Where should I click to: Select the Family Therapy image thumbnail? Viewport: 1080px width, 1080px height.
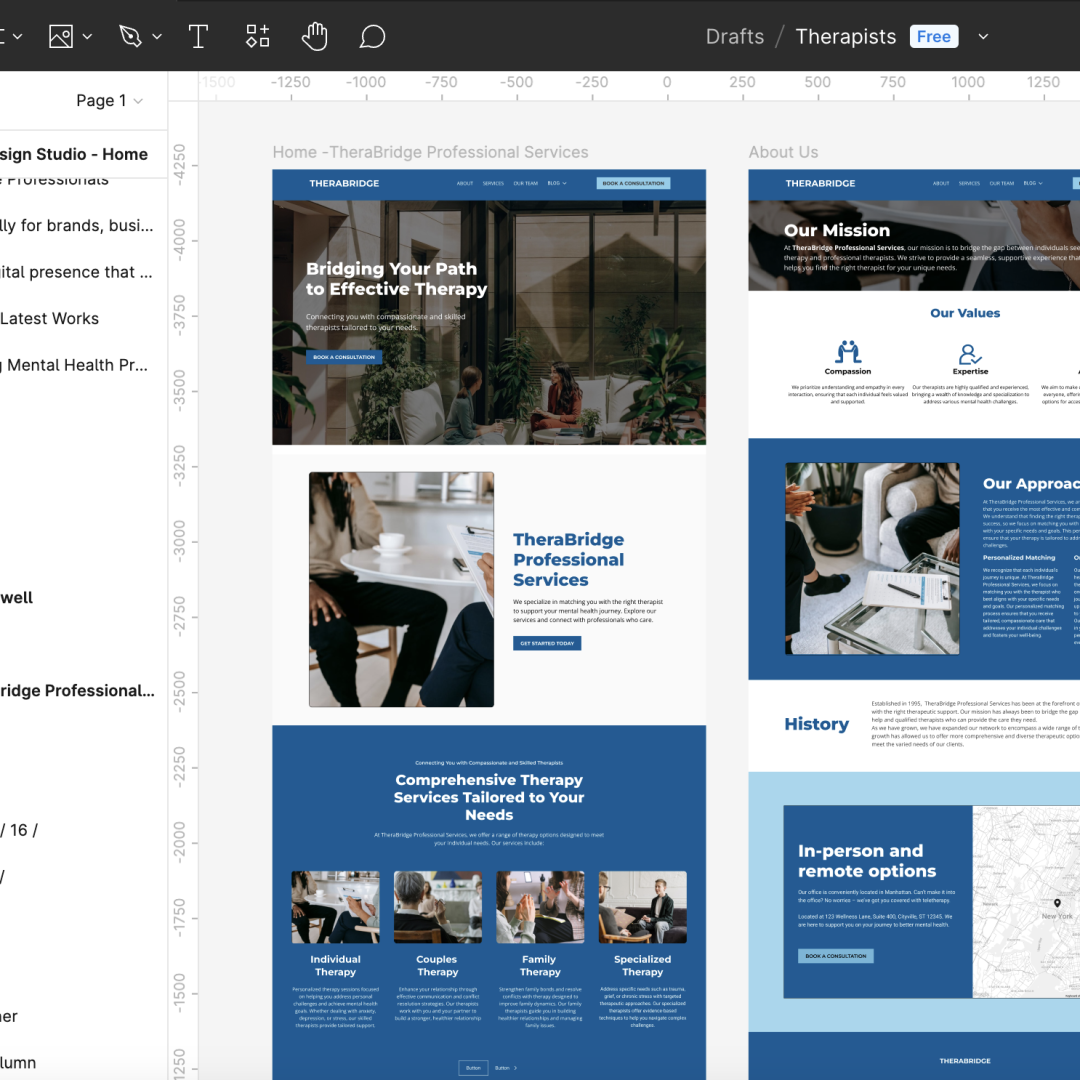click(540, 907)
